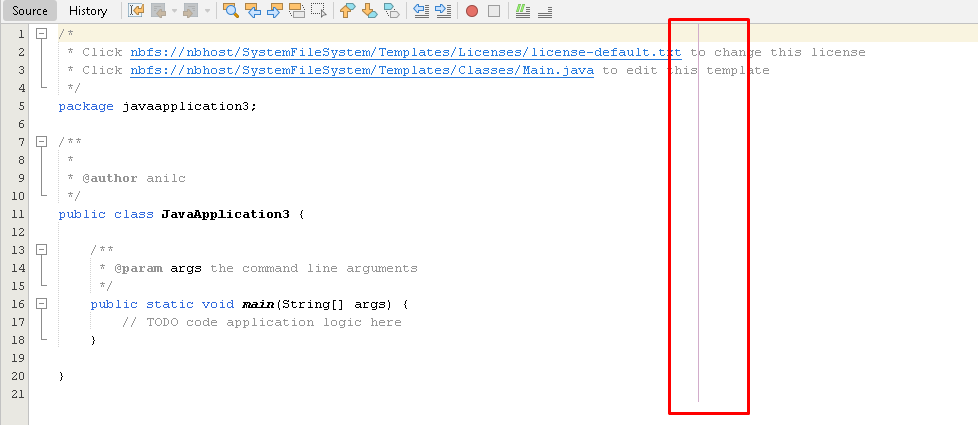Toggle highlight search icon
Image resolution: width=978 pixels, height=425 pixels.
click(x=296, y=11)
